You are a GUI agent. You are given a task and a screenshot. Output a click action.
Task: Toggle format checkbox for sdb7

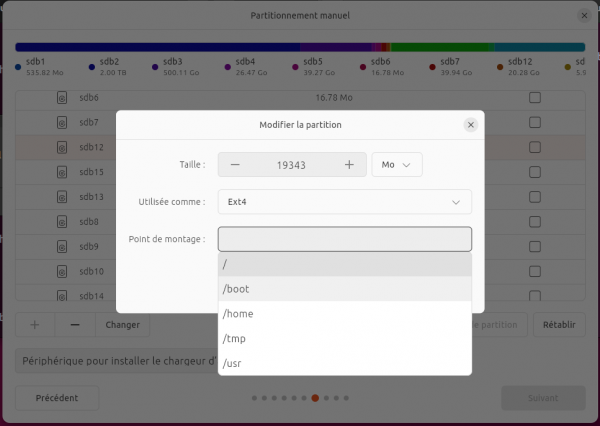(x=535, y=122)
